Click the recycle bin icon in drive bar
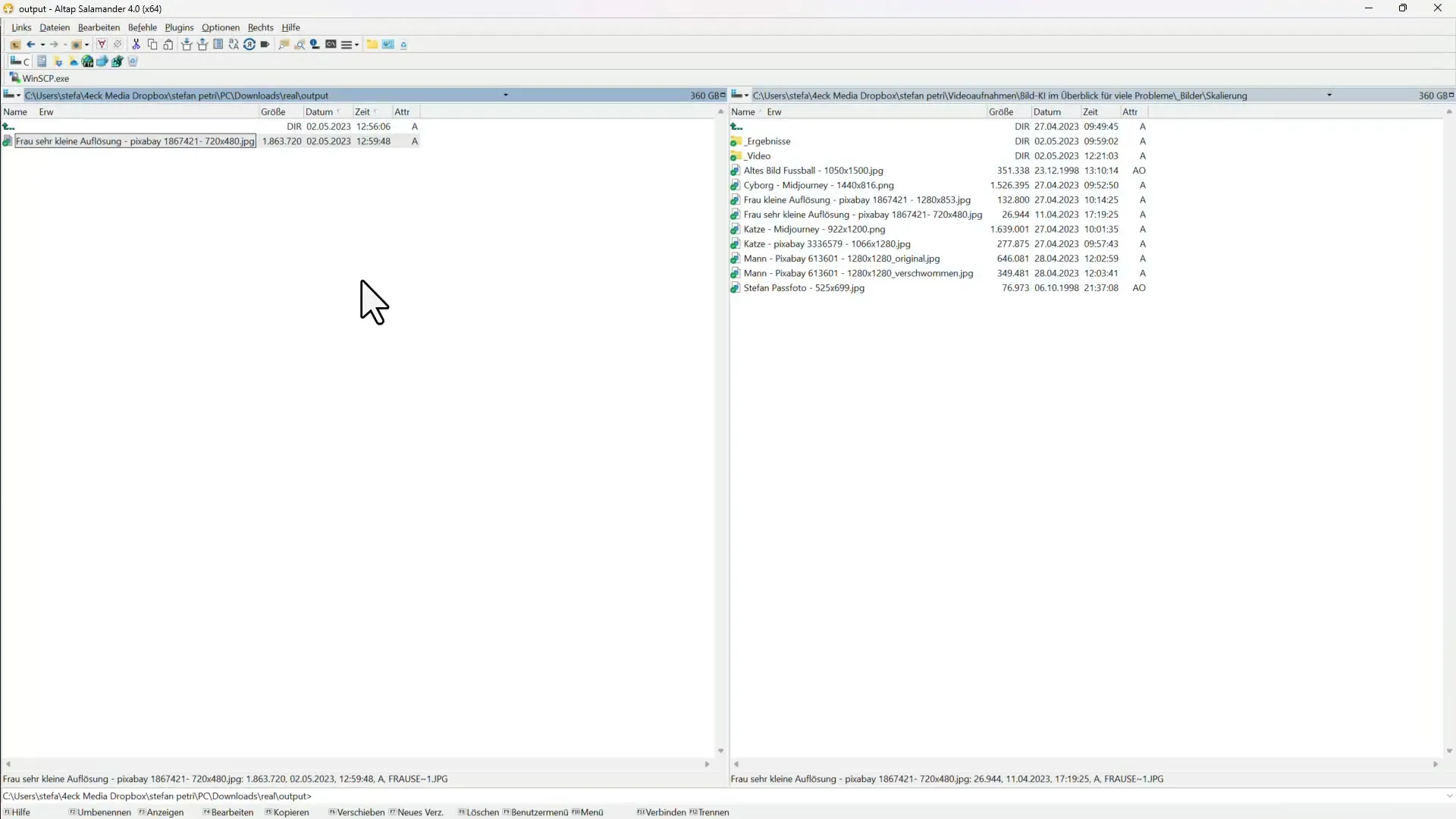 coord(133,61)
